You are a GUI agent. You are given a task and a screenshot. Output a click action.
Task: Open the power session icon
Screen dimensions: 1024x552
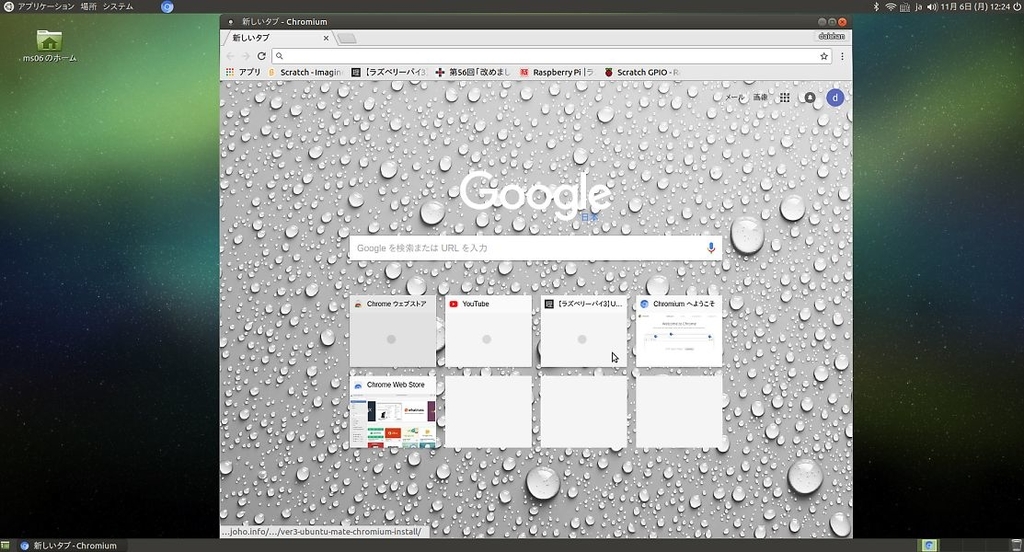tap(1017, 7)
